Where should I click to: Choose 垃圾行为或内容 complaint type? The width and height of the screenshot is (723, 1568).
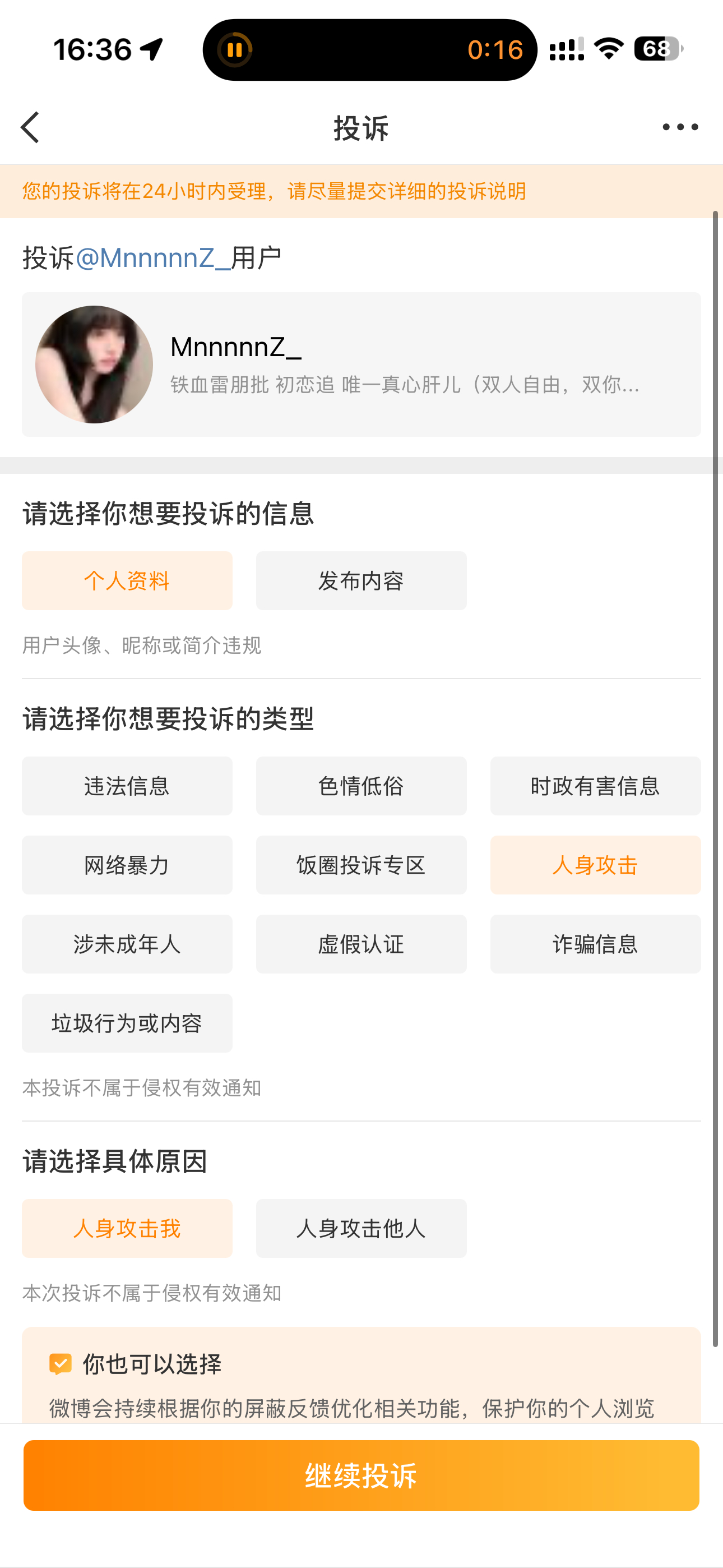[127, 1023]
